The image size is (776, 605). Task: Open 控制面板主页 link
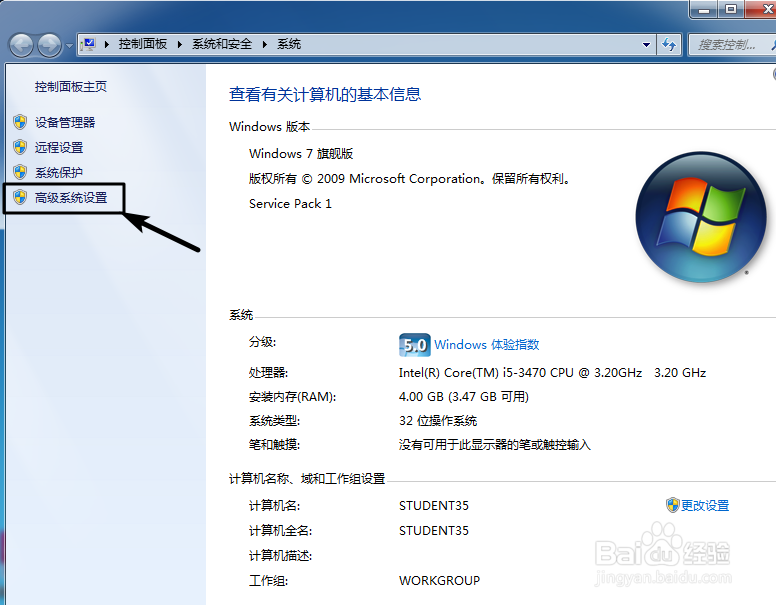click(71, 87)
